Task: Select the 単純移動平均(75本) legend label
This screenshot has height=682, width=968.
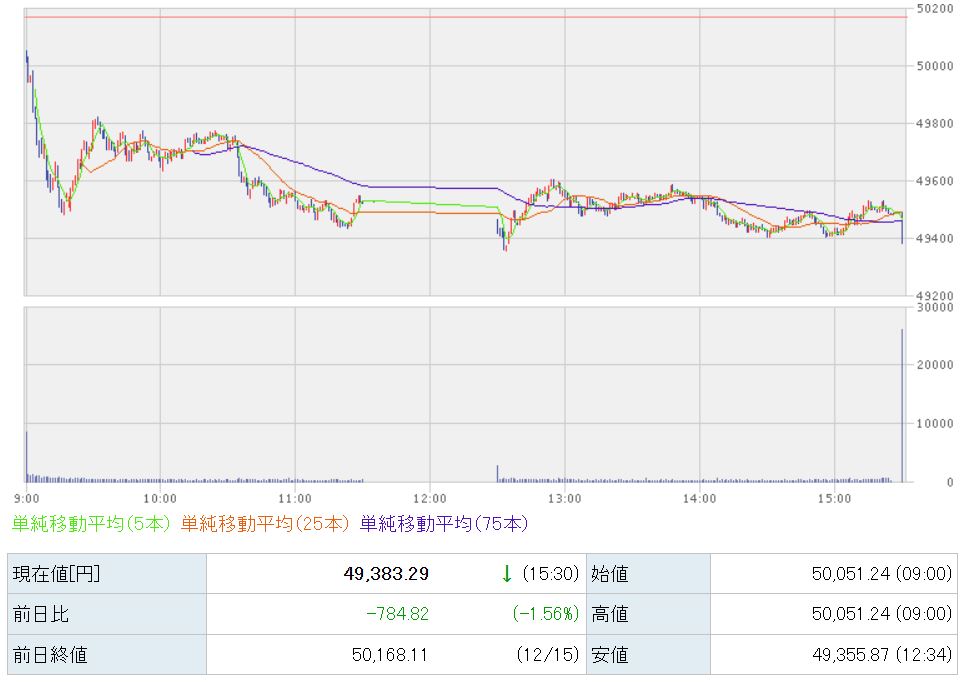Action: pos(443,523)
